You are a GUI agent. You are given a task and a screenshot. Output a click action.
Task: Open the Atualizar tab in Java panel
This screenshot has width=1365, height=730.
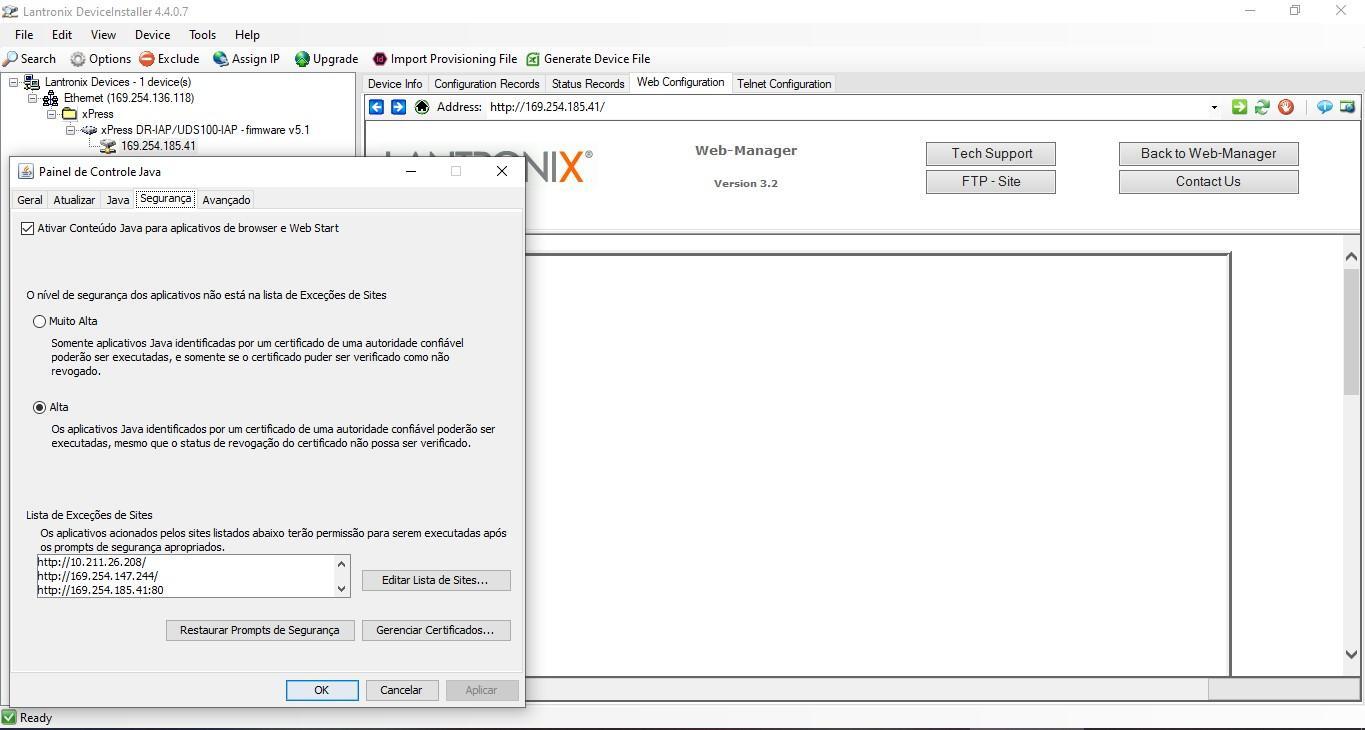(74, 200)
